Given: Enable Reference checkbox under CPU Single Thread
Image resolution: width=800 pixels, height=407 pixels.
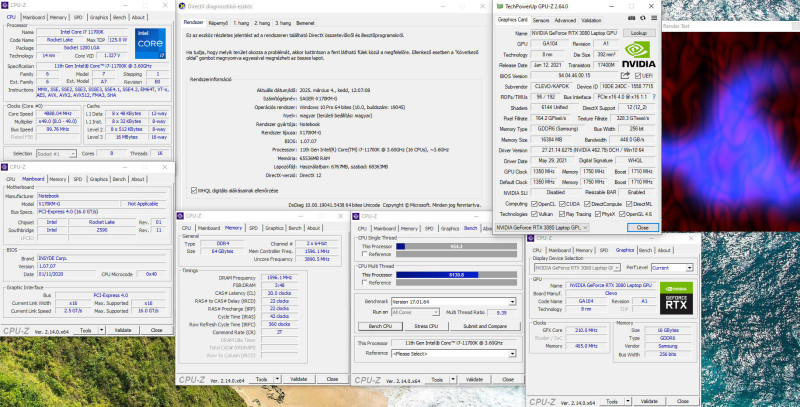Looking at the screenshot, I should (364, 254).
